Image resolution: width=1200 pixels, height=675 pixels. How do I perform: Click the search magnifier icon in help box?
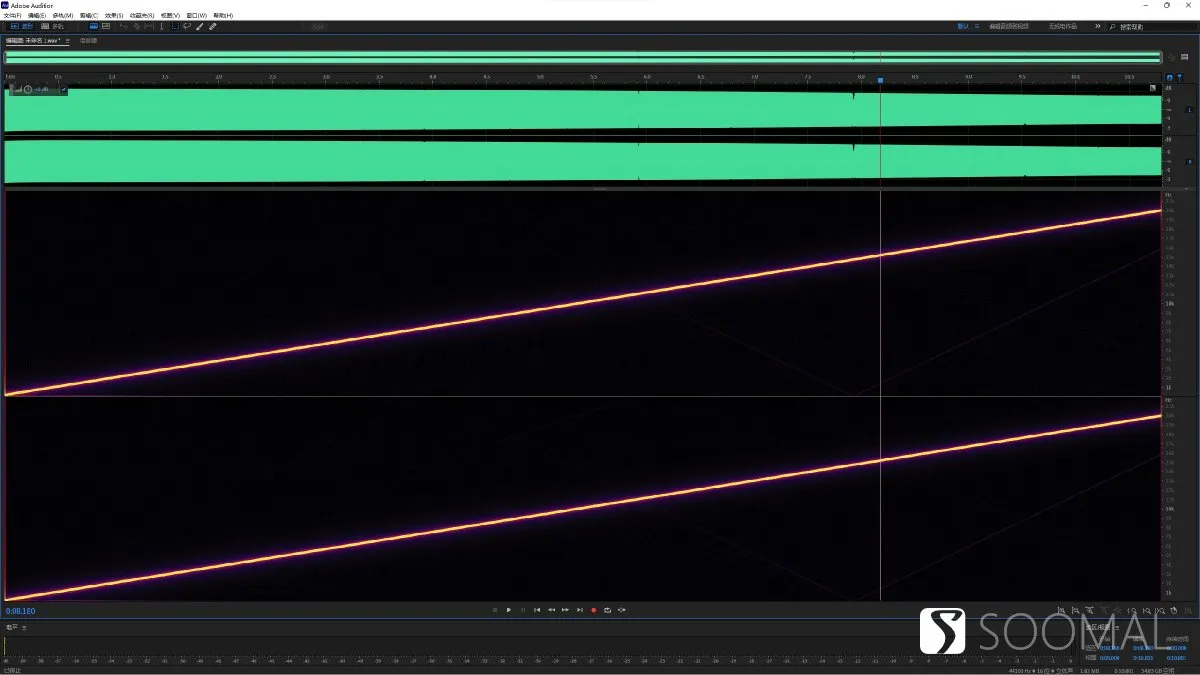pyautogui.click(x=1112, y=26)
